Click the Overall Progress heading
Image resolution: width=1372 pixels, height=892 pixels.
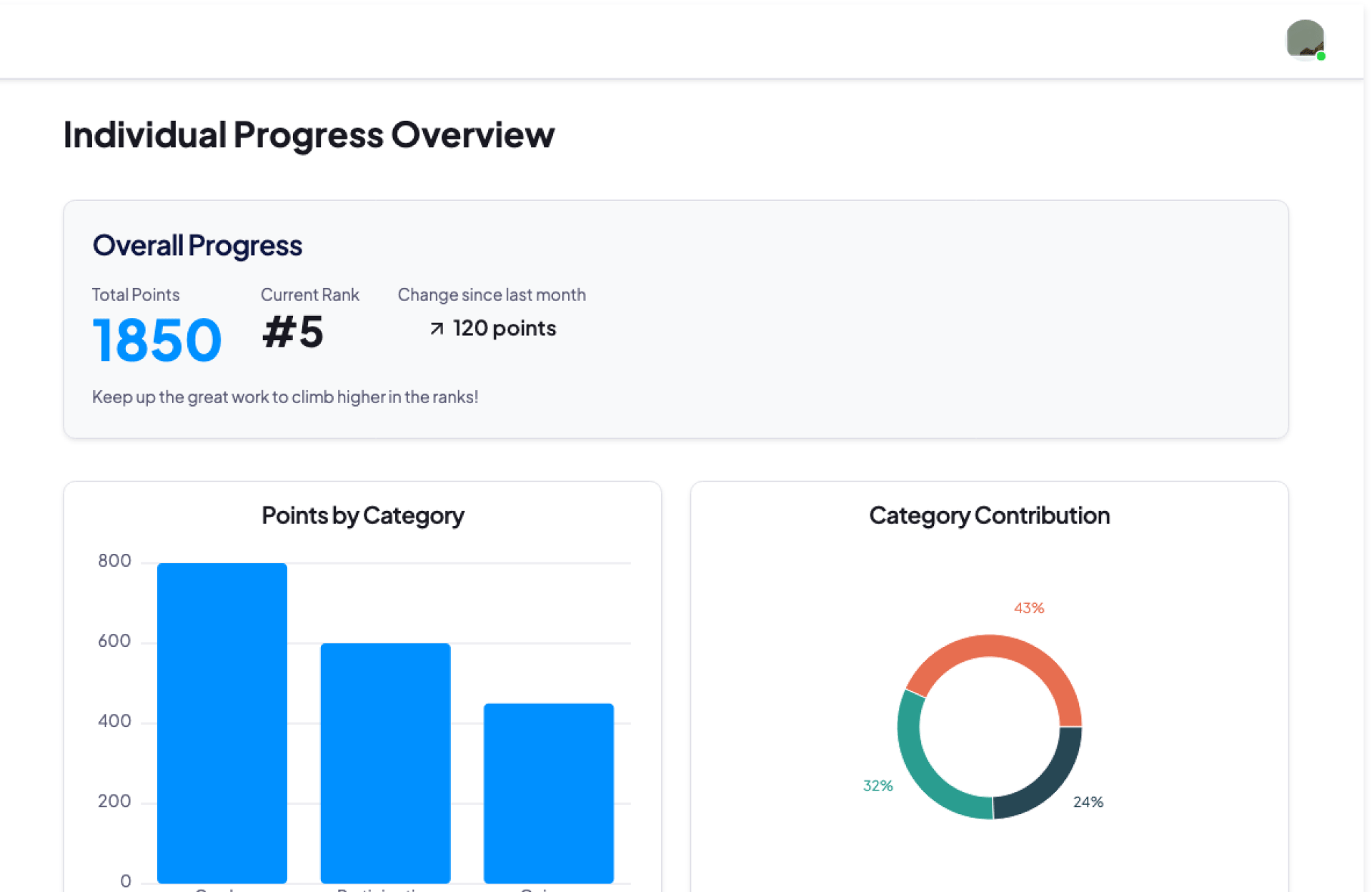click(197, 245)
